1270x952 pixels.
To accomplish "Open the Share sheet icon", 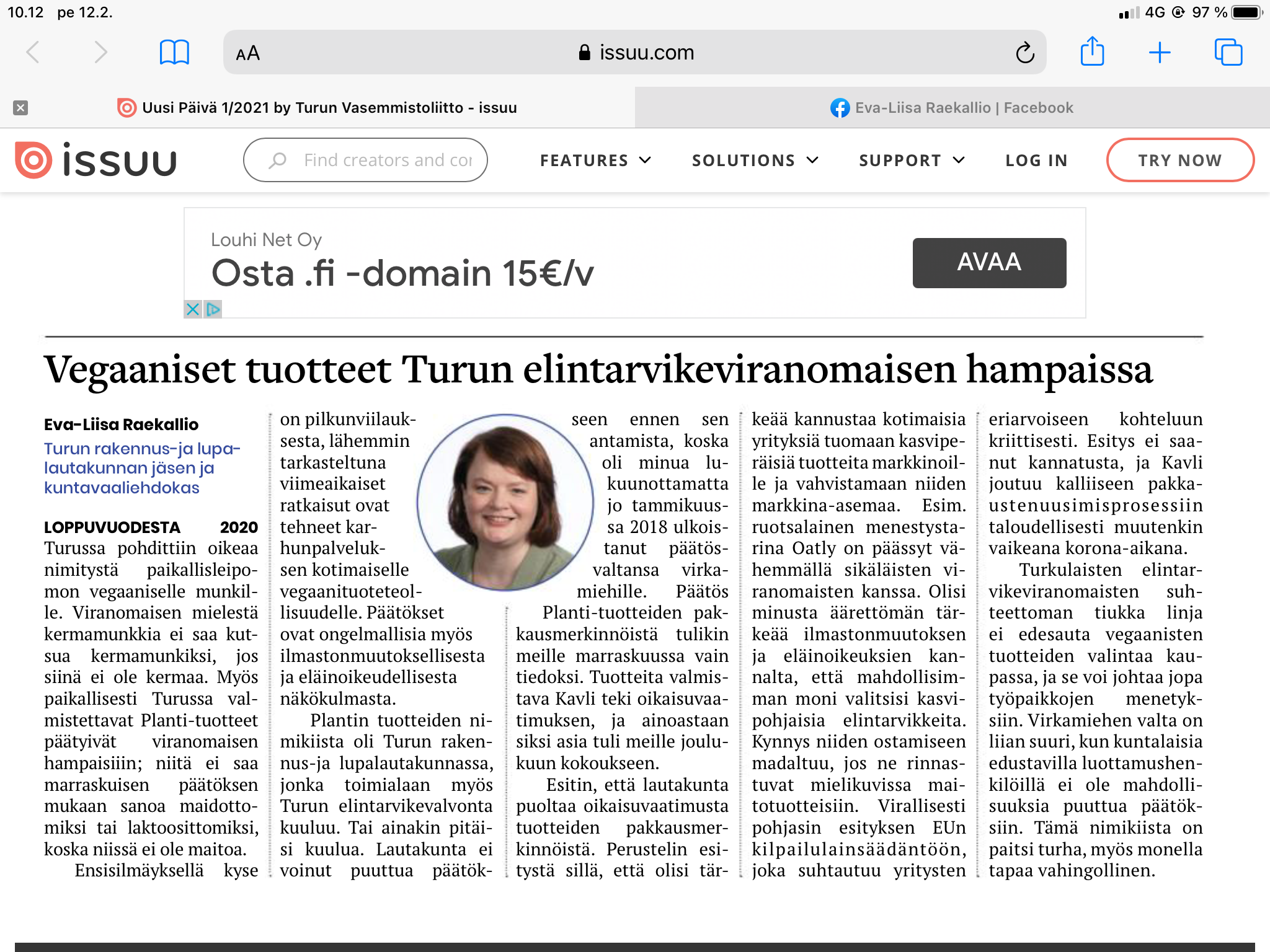I will tap(1092, 51).
